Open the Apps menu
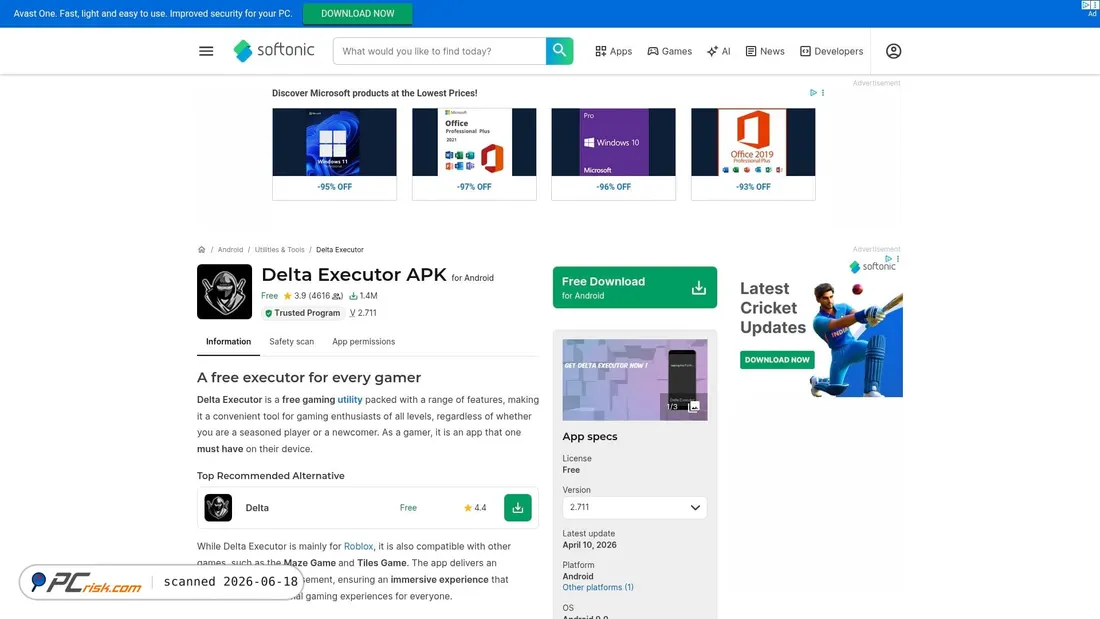Image resolution: width=1100 pixels, height=619 pixels. tap(614, 51)
